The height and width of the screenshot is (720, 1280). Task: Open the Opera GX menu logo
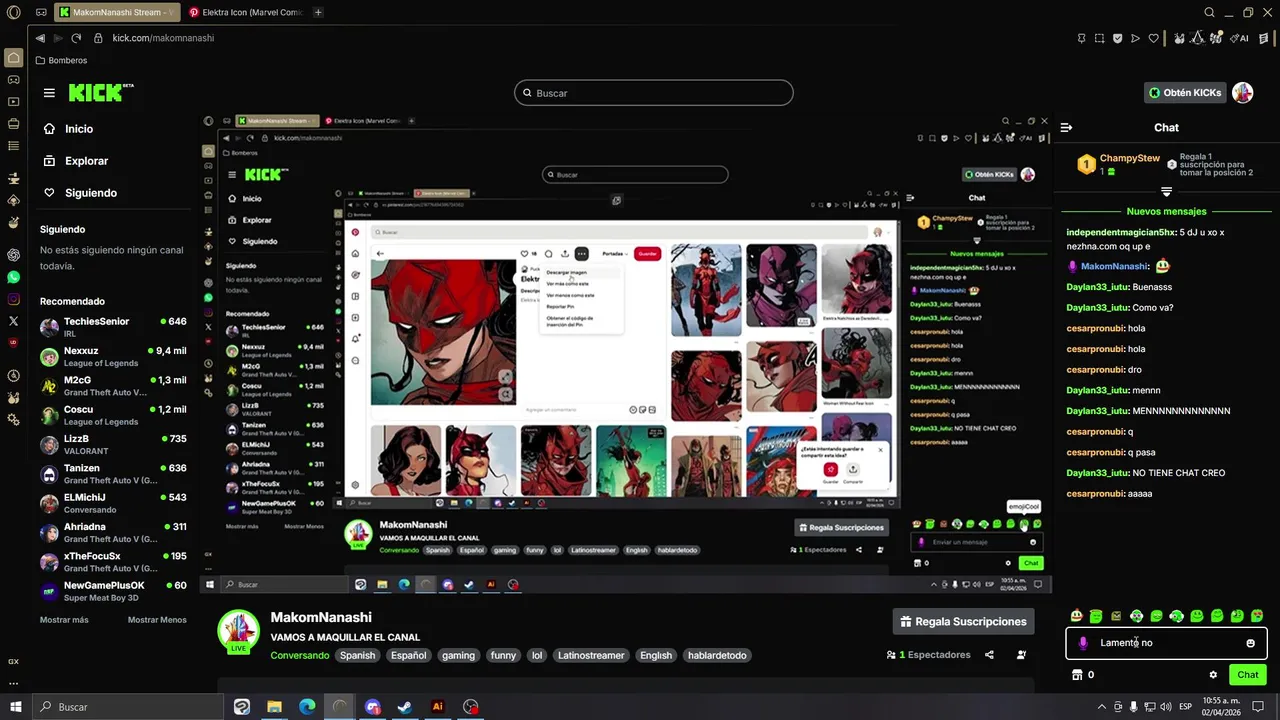pyautogui.click(x=13, y=12)
